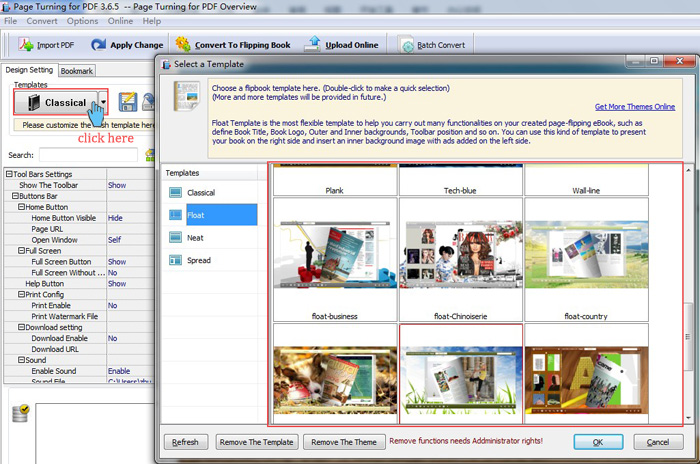
Task: Collapse the Sound node
Action: pos(21,359)
